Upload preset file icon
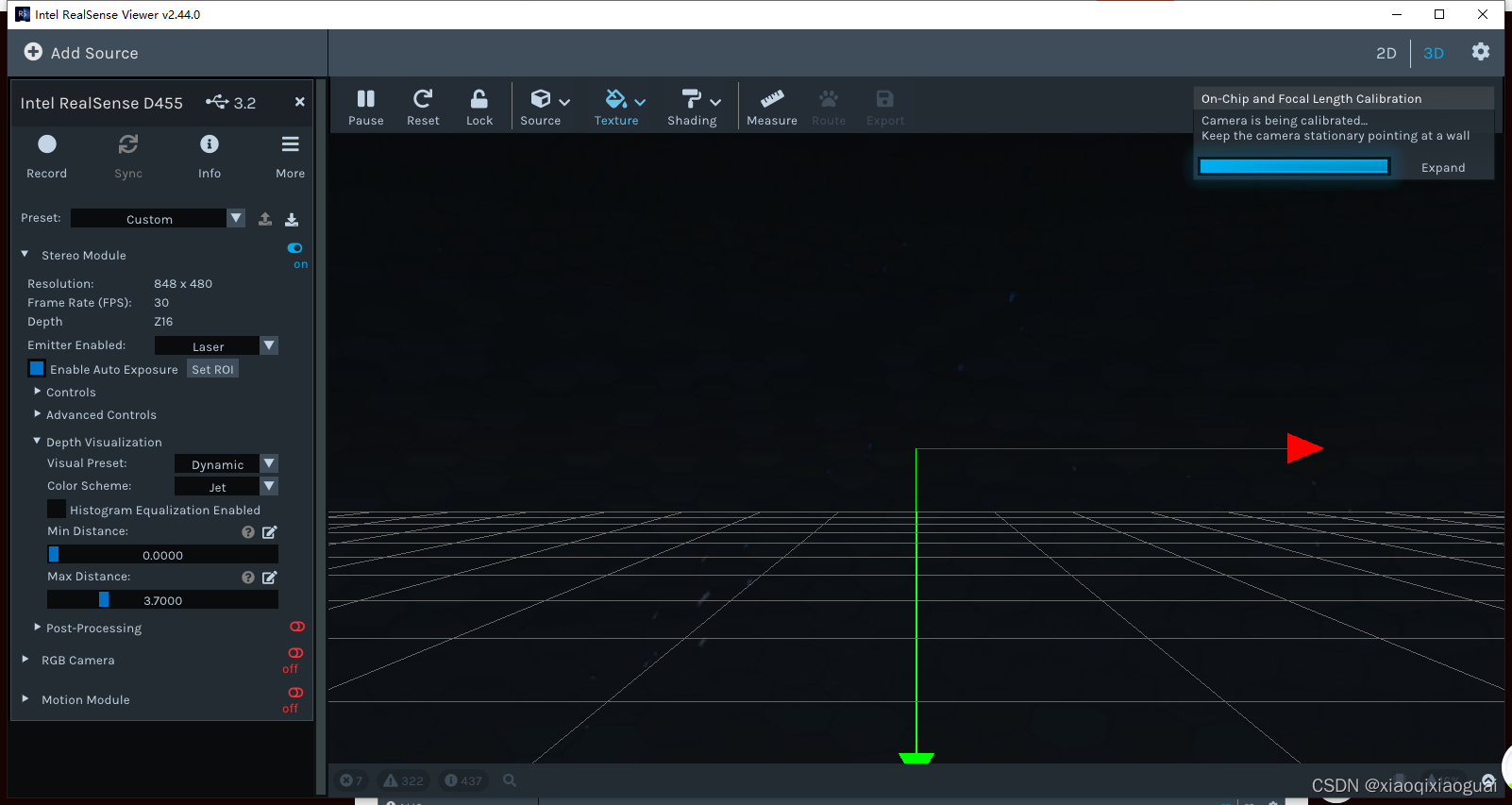 [x=265, y=219]
